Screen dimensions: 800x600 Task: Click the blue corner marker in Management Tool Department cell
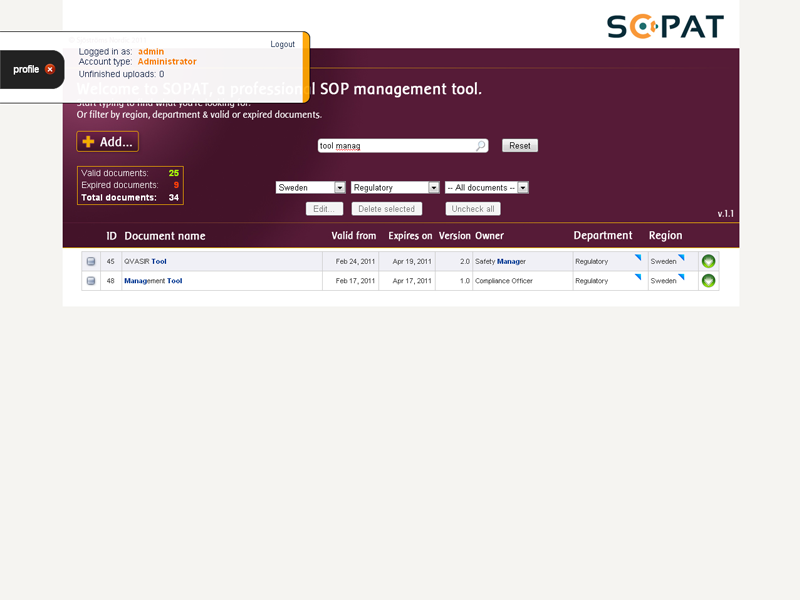pyautogui.click(x=638, y=277)
